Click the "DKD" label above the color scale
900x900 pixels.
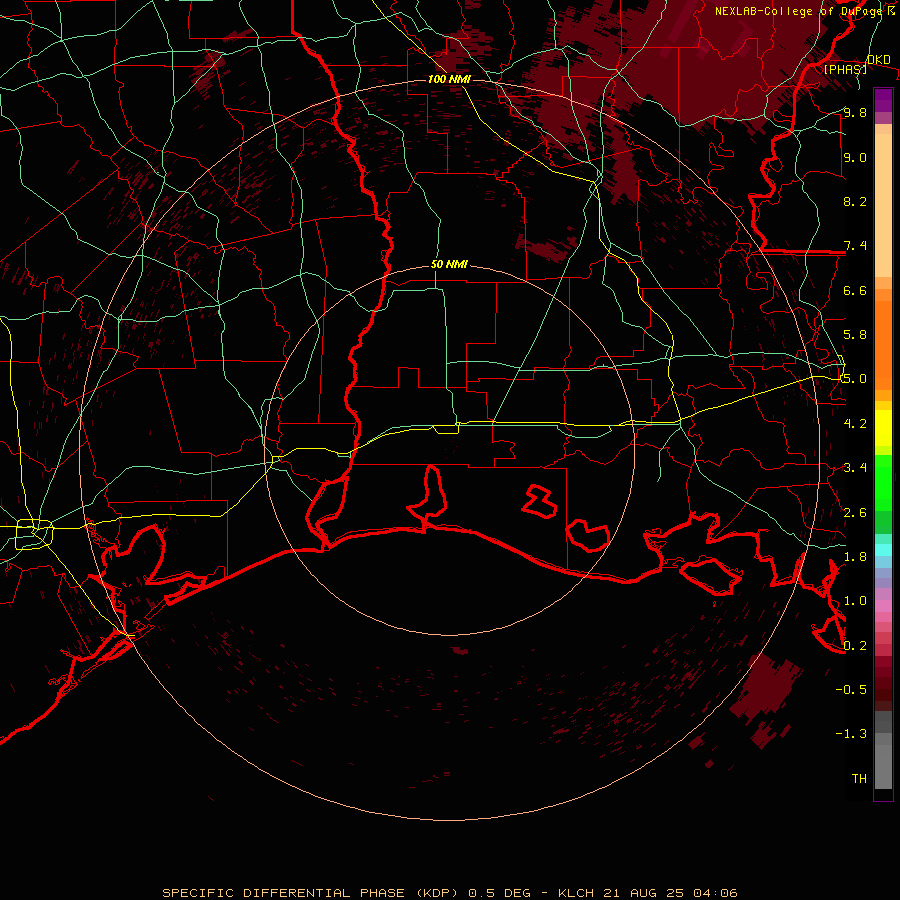(x=878, y=60)
